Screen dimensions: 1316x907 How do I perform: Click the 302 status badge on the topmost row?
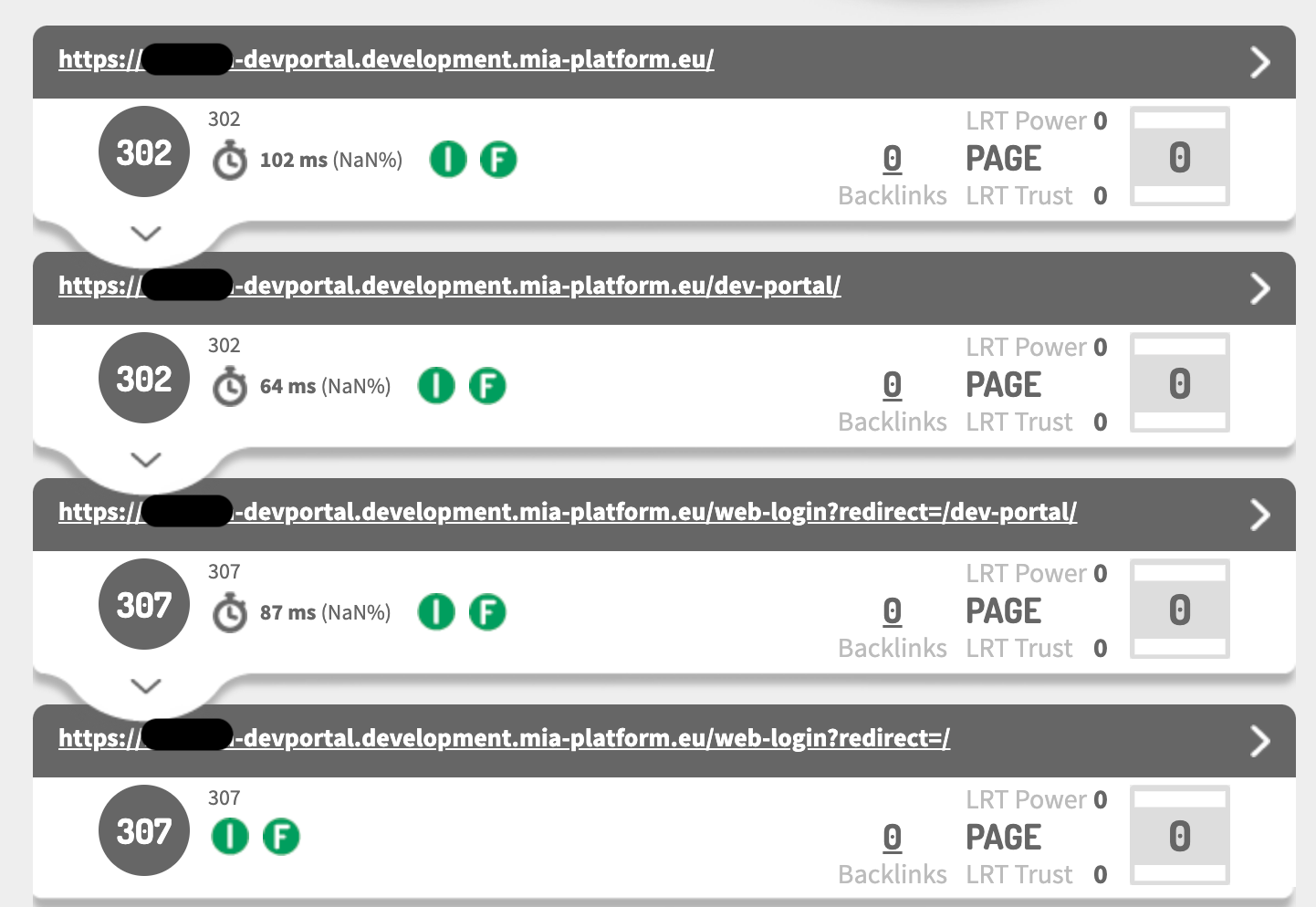(x=143, y=151)
